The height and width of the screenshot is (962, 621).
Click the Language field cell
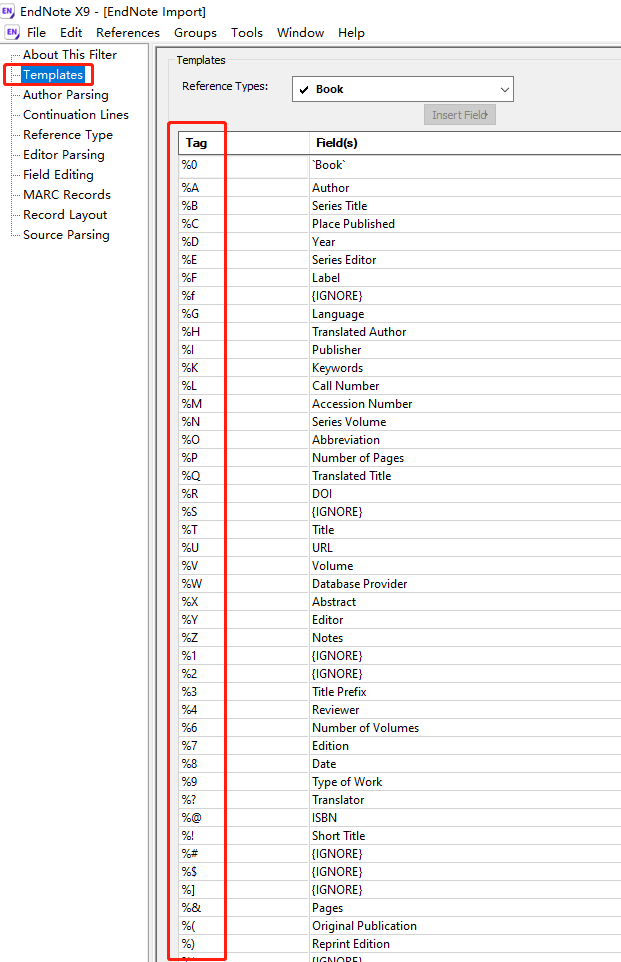[x=465, y=314]
